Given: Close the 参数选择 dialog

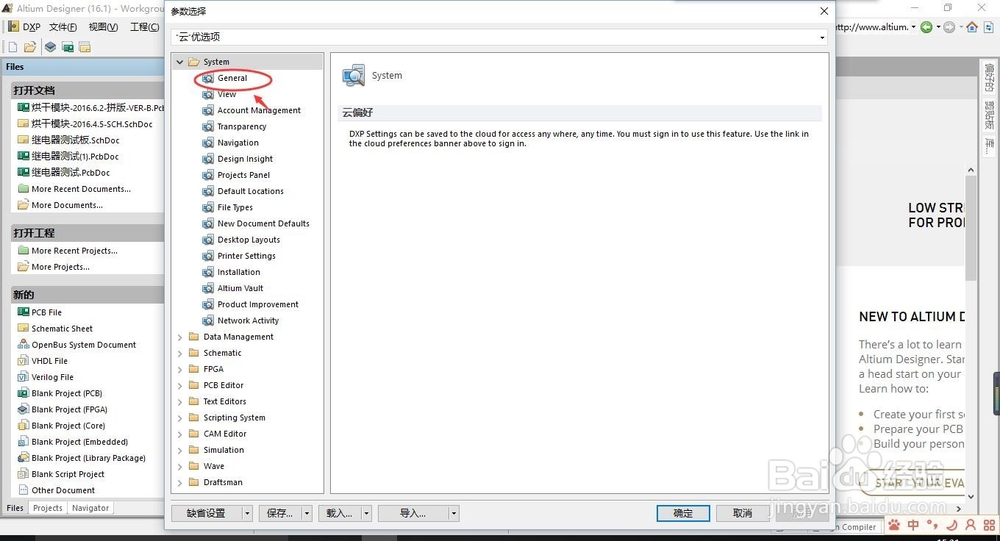Looking at the screenshot, I should (824, 11).
